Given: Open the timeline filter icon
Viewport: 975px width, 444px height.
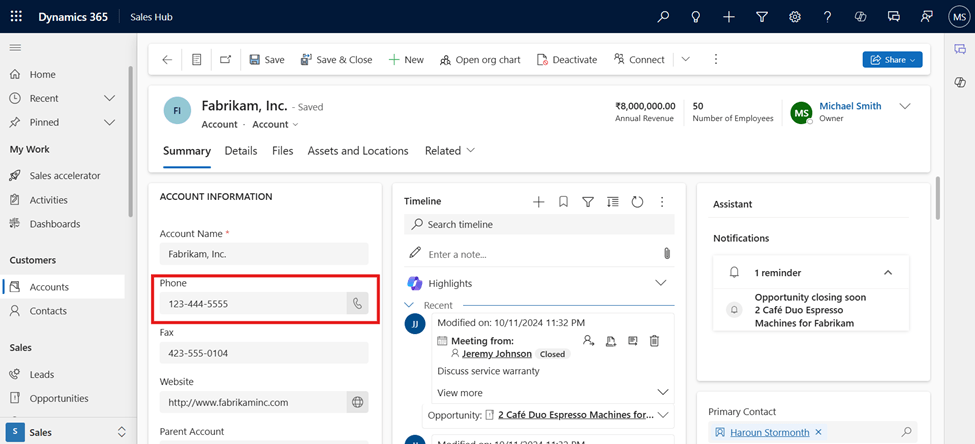Looking at the screenshot, I should [x=588, y=202].
